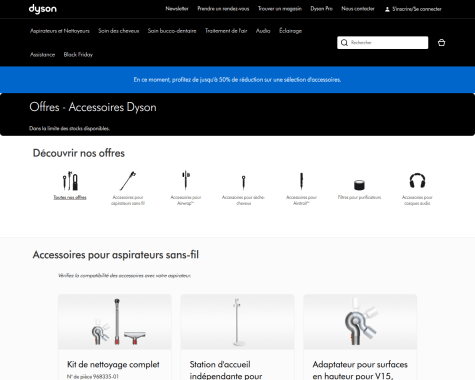Select purifier filters category icon
Viewport: 475px width, 380px height.
tap(359, 185)
